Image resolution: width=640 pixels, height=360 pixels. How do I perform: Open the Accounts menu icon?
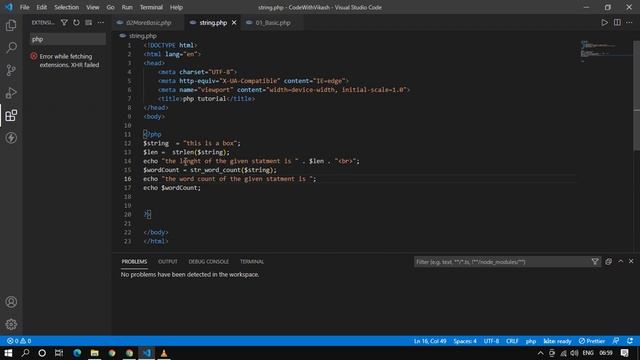pyautogui.click(x=11, y=302)
